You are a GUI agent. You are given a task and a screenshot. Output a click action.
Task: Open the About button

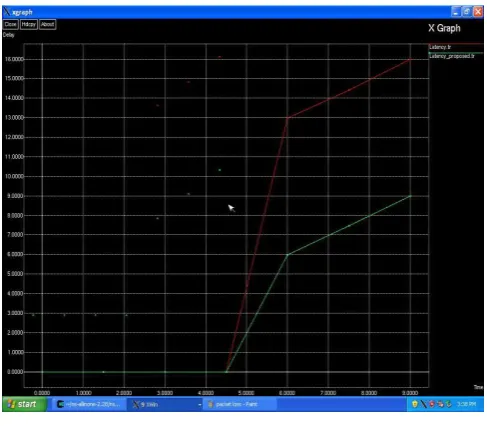pos(47,24)
